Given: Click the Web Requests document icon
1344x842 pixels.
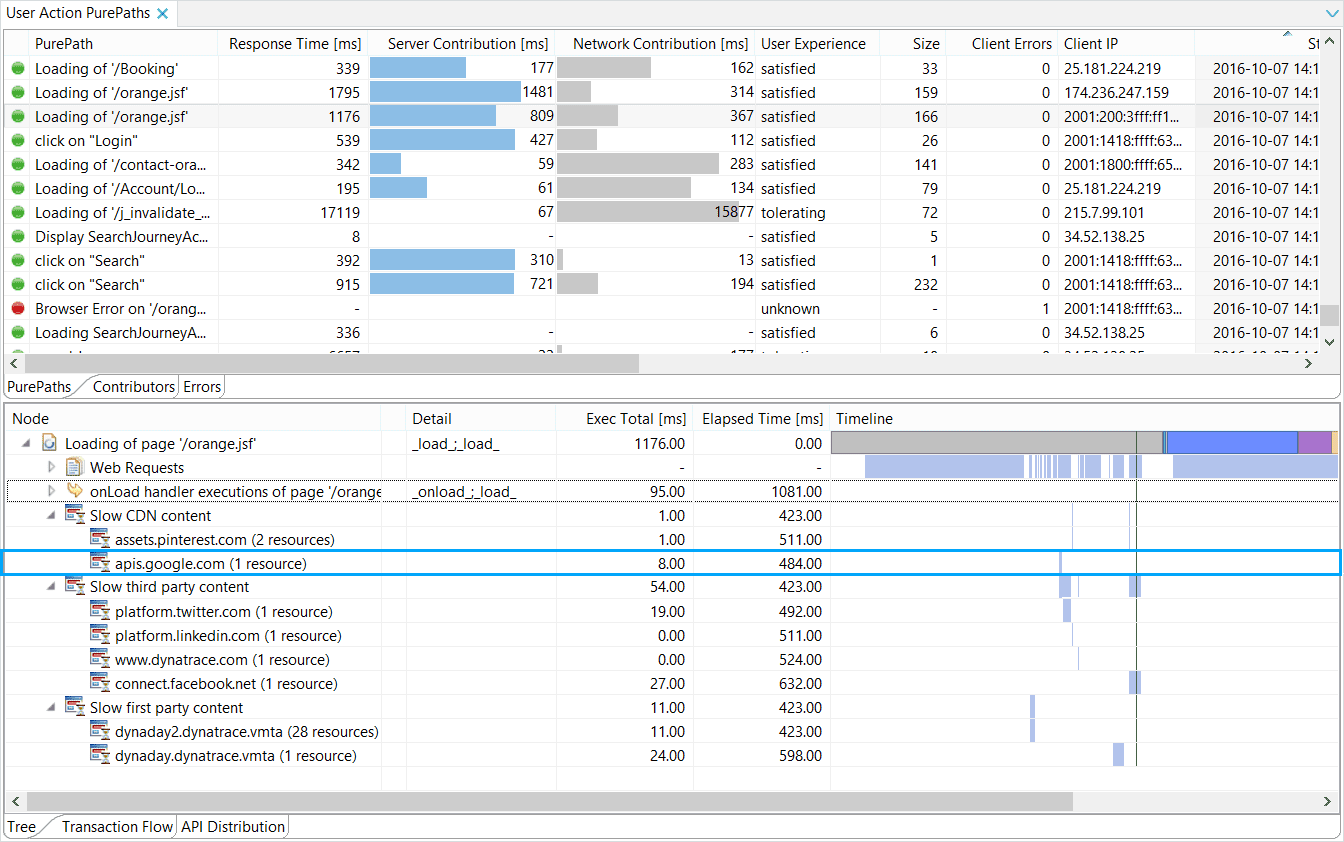Looking at the screenshot, I should click(74, 467).
